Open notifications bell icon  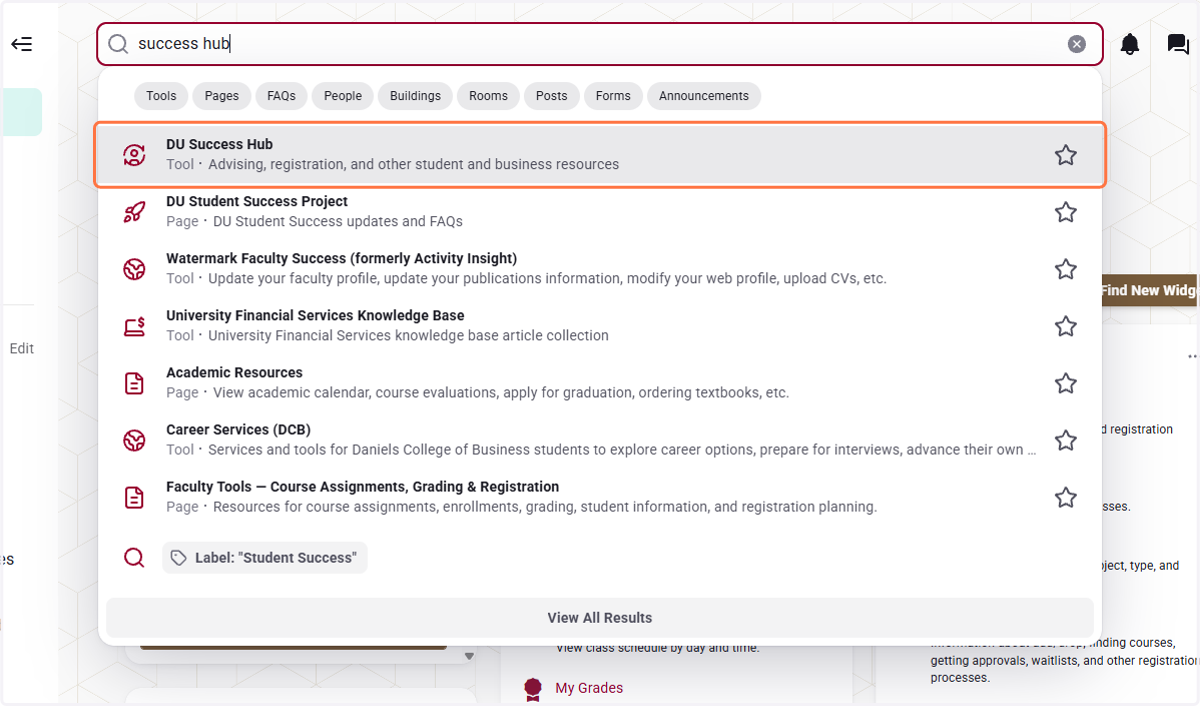(1130, 44)
